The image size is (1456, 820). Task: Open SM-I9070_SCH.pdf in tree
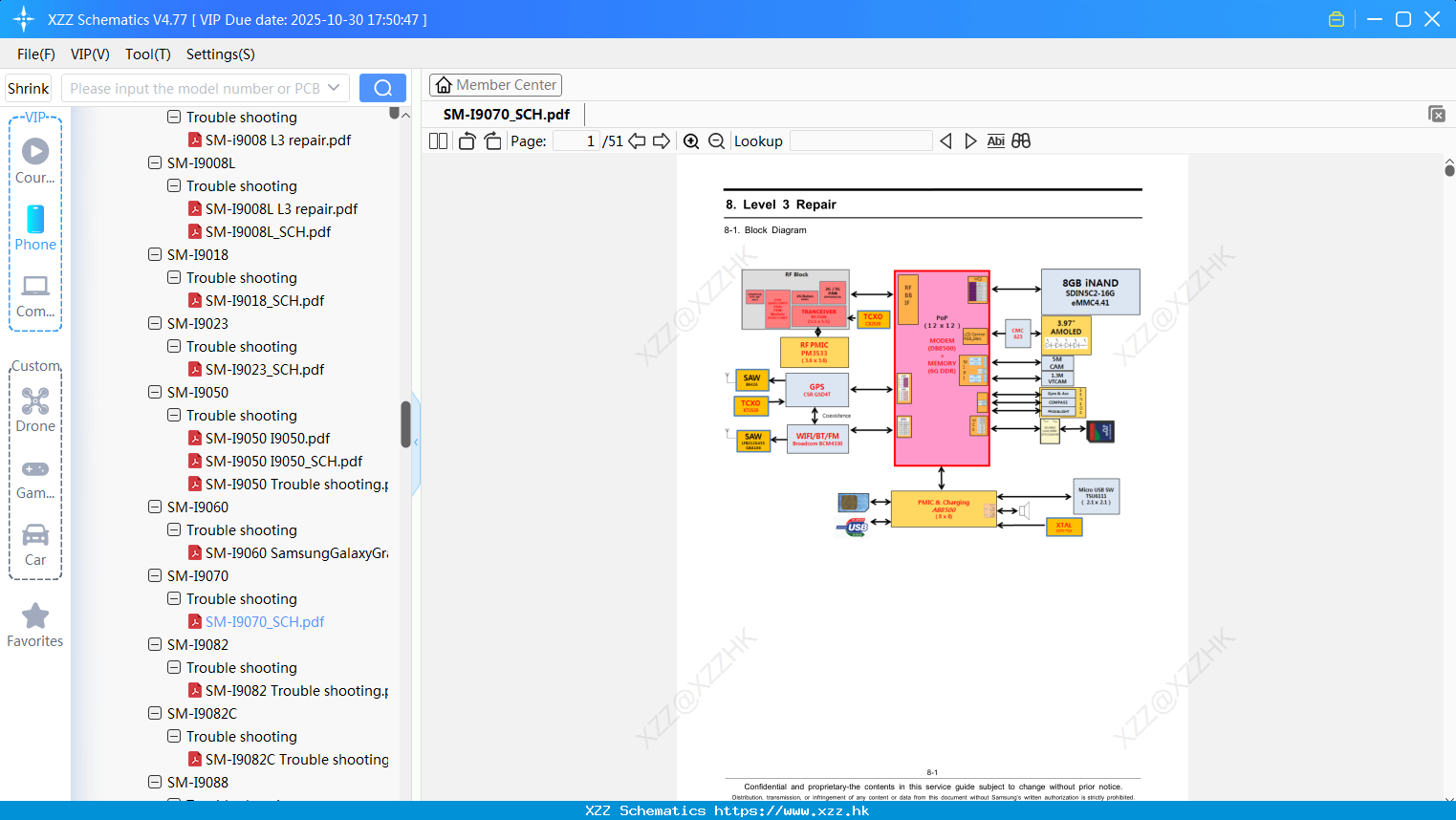pyautogui.click(x=265, y=621)
